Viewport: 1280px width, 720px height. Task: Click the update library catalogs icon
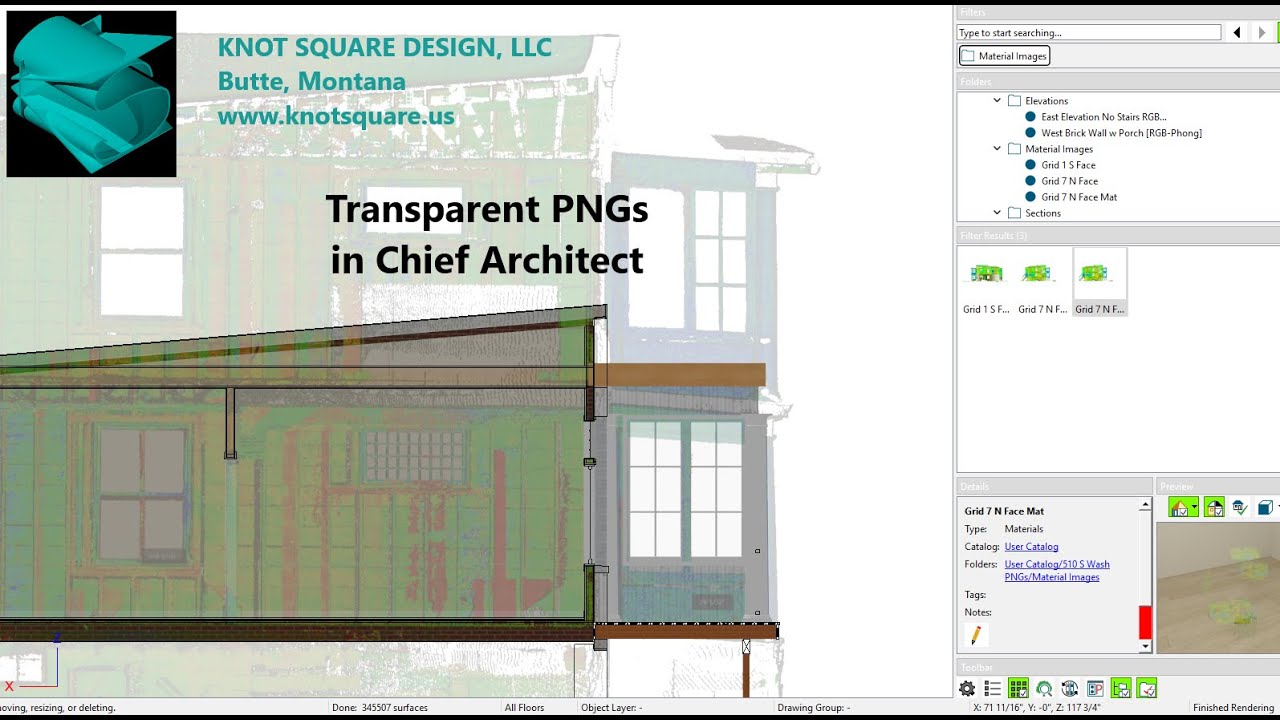pos(1069,688)
